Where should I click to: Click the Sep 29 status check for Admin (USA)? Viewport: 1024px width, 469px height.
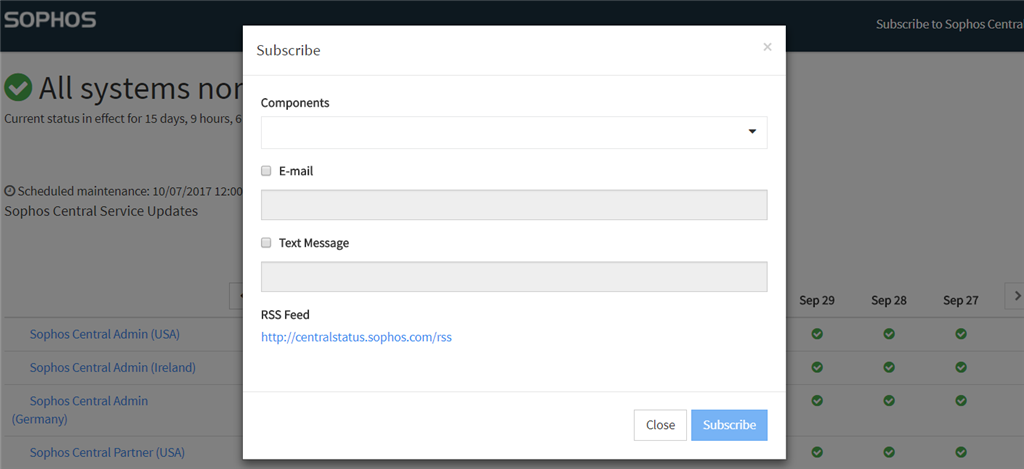click(817, 334)
